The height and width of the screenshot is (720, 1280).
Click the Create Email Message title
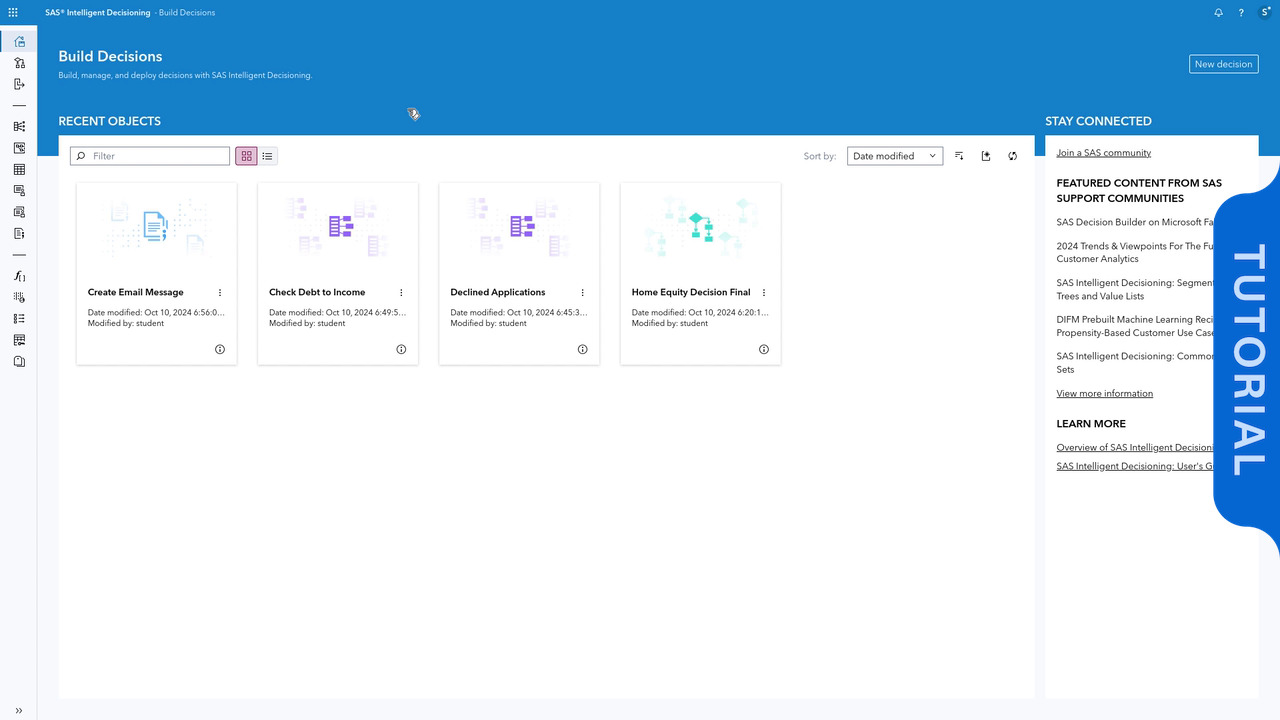coord(136,293)
